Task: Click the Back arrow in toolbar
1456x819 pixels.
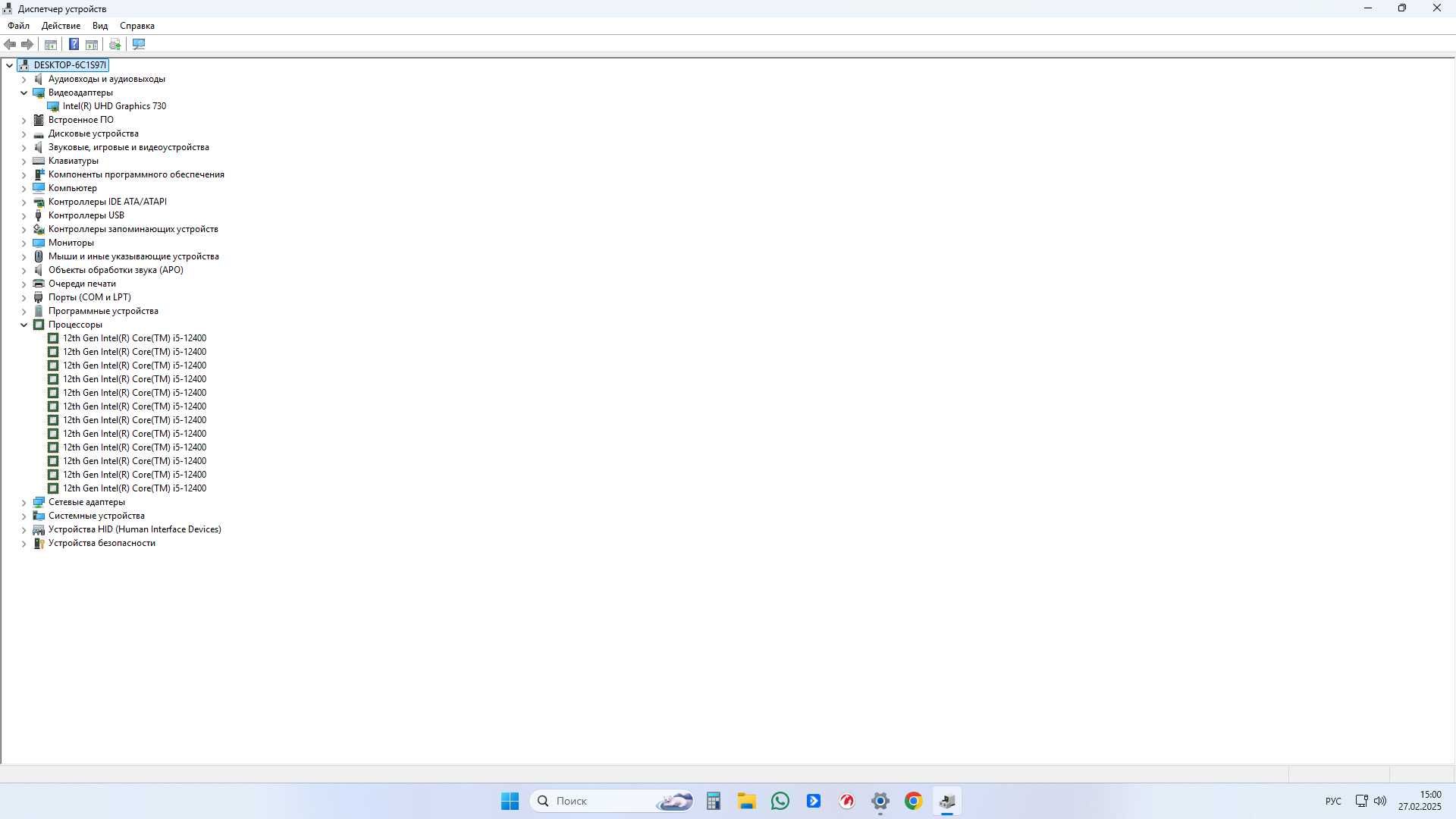Action: 10,44
